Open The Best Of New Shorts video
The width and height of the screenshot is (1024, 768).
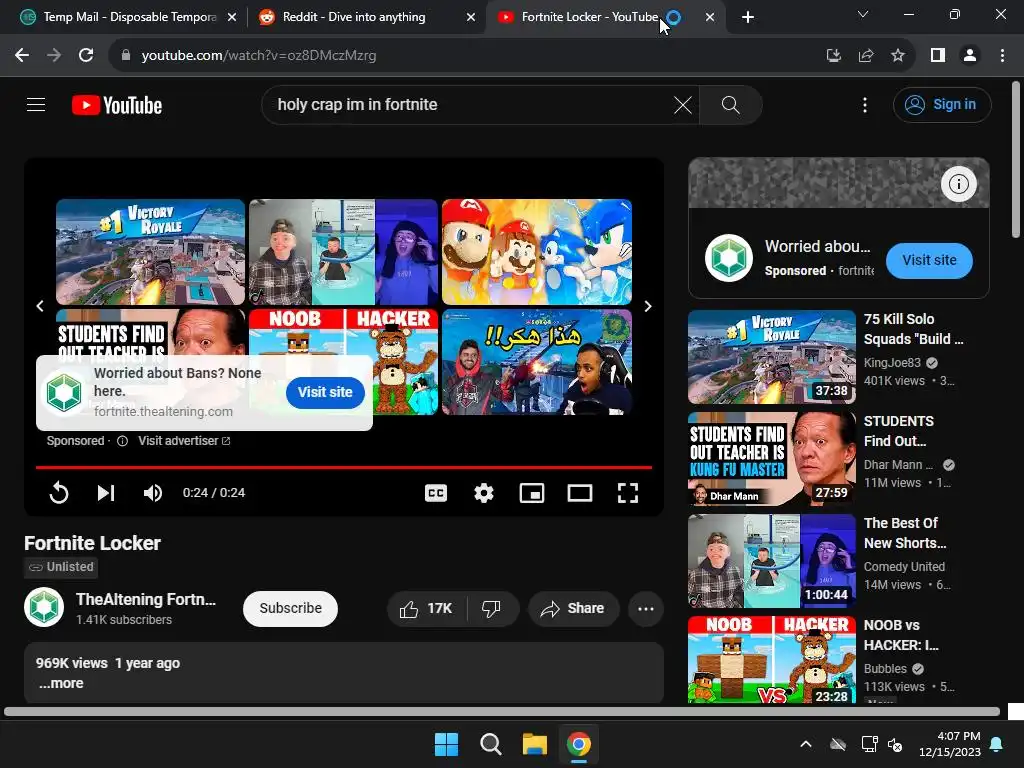click(771, 560)
